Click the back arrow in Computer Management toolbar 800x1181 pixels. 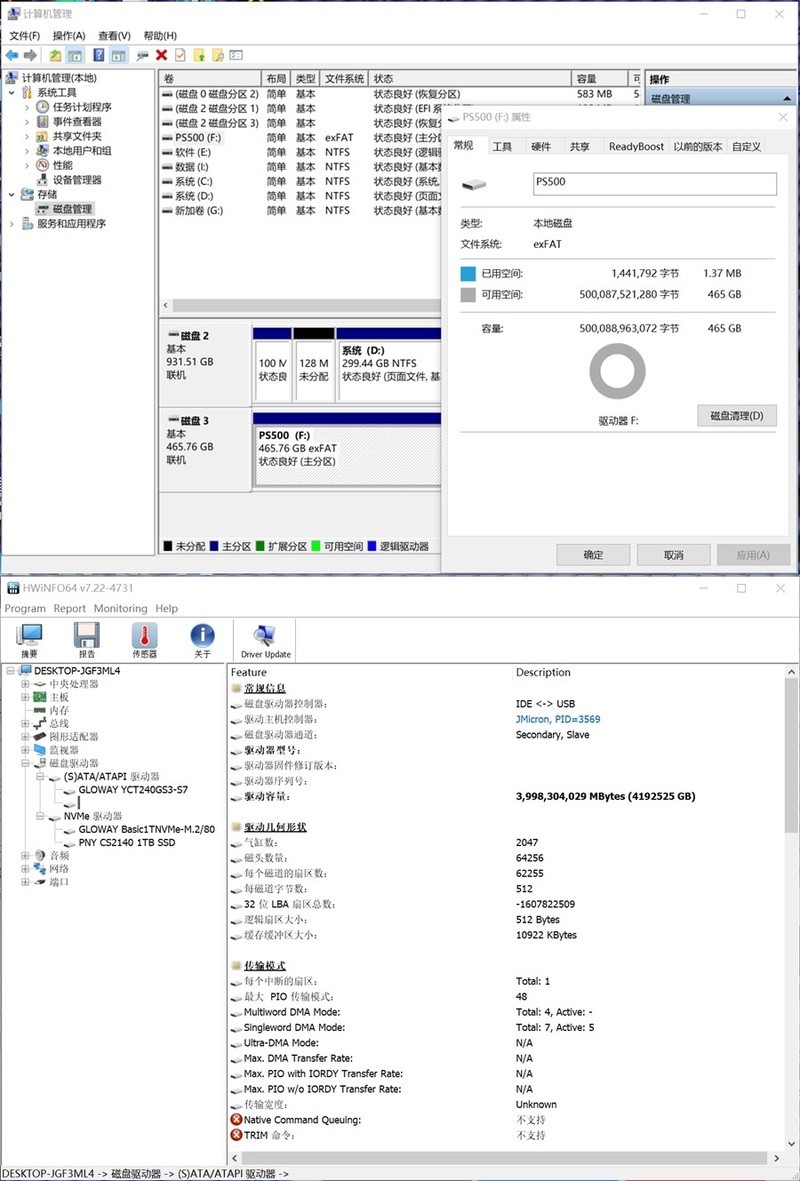point(11,55)
